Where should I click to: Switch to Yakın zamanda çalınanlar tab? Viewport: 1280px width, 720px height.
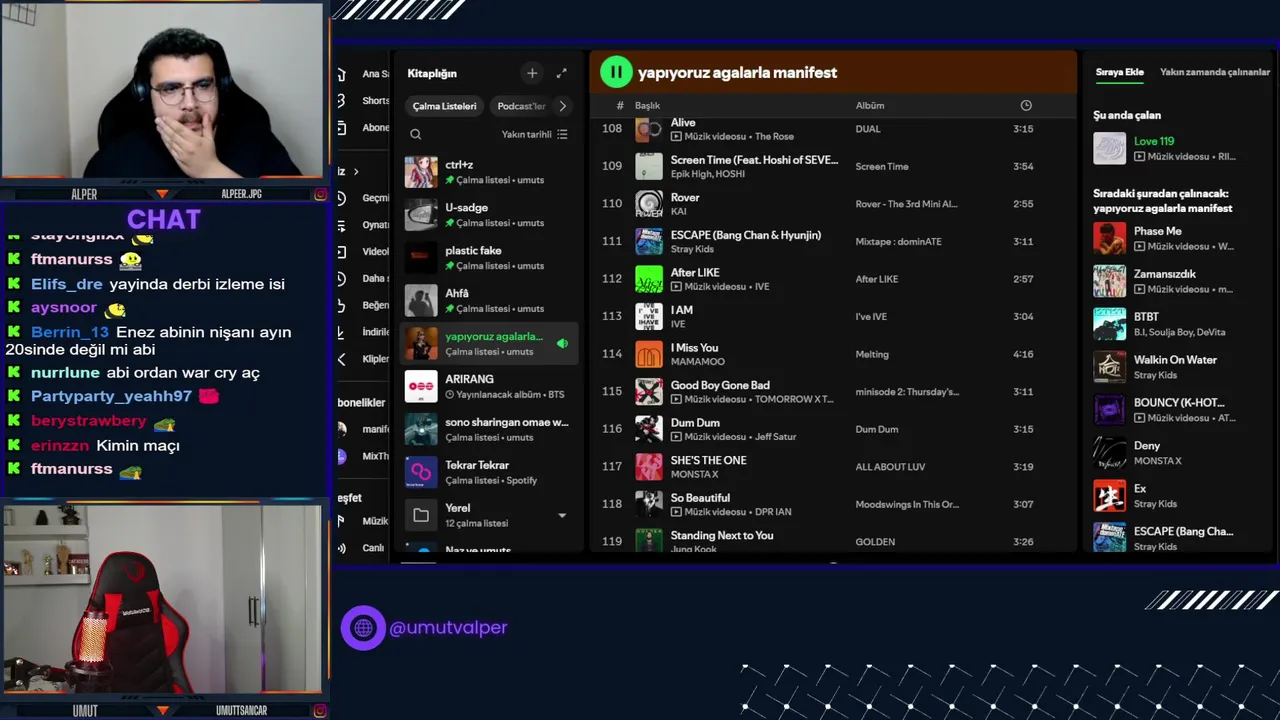click(1215, 72)
